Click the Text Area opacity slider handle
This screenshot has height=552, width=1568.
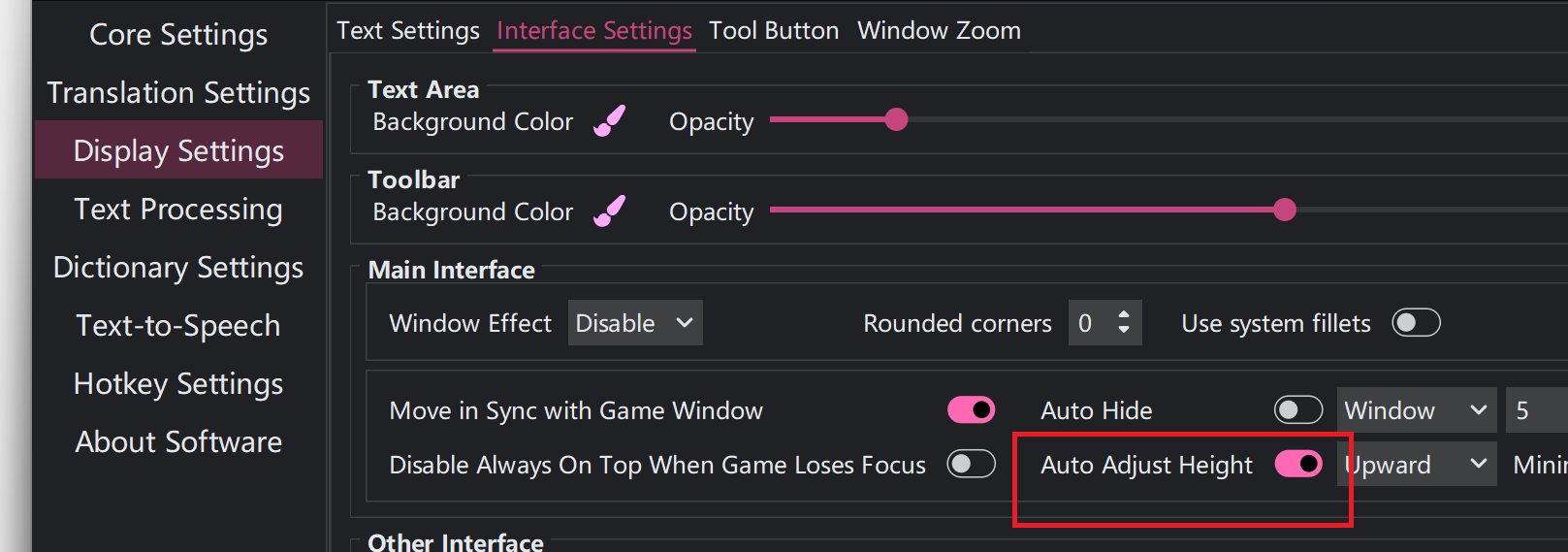pyautogui.click(x=896, y=119)
